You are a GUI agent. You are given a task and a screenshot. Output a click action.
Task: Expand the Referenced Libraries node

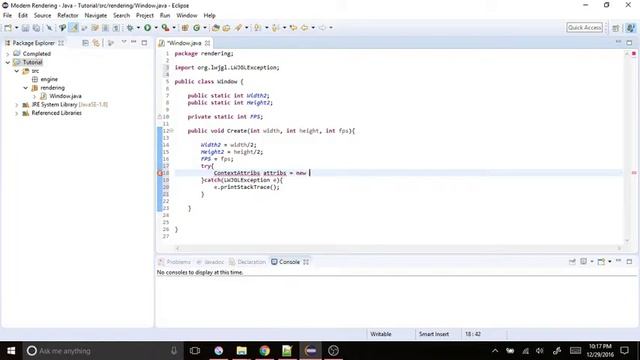[16, 113]
